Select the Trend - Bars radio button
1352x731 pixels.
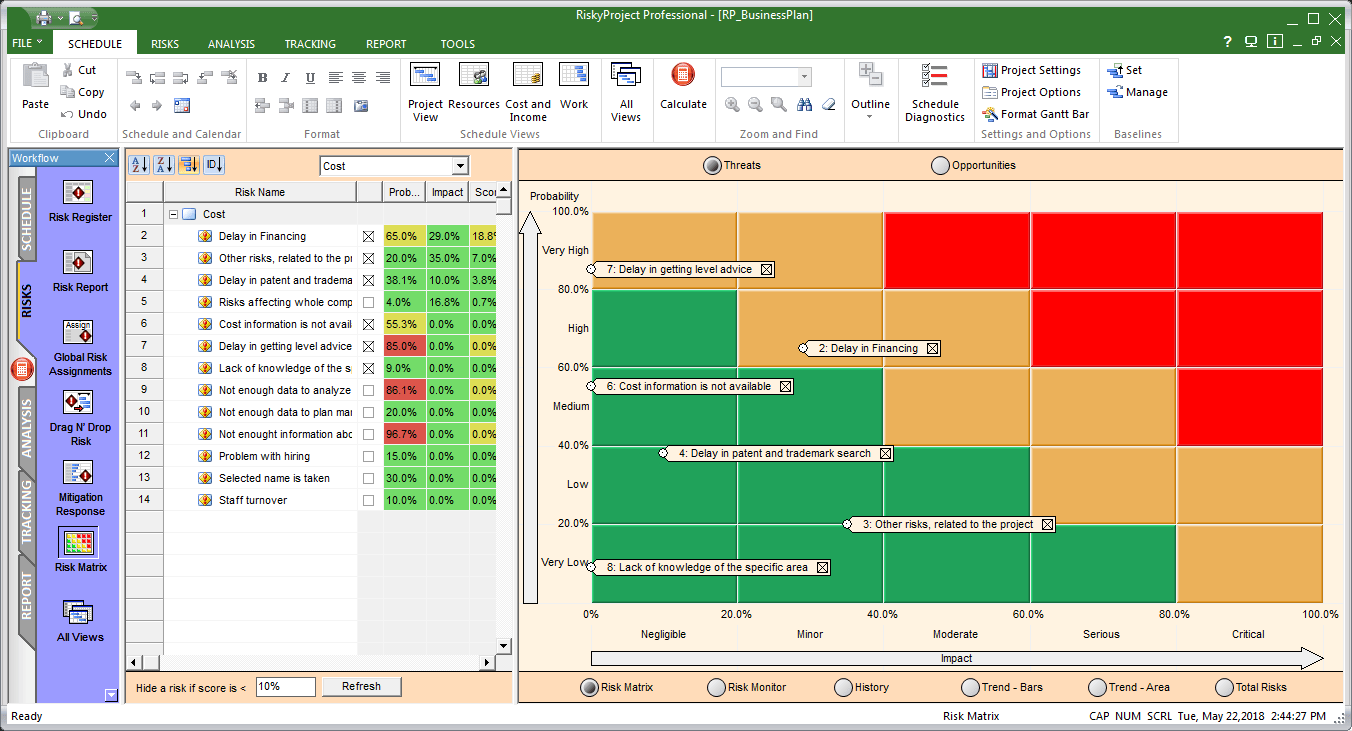tap(969, 688)
